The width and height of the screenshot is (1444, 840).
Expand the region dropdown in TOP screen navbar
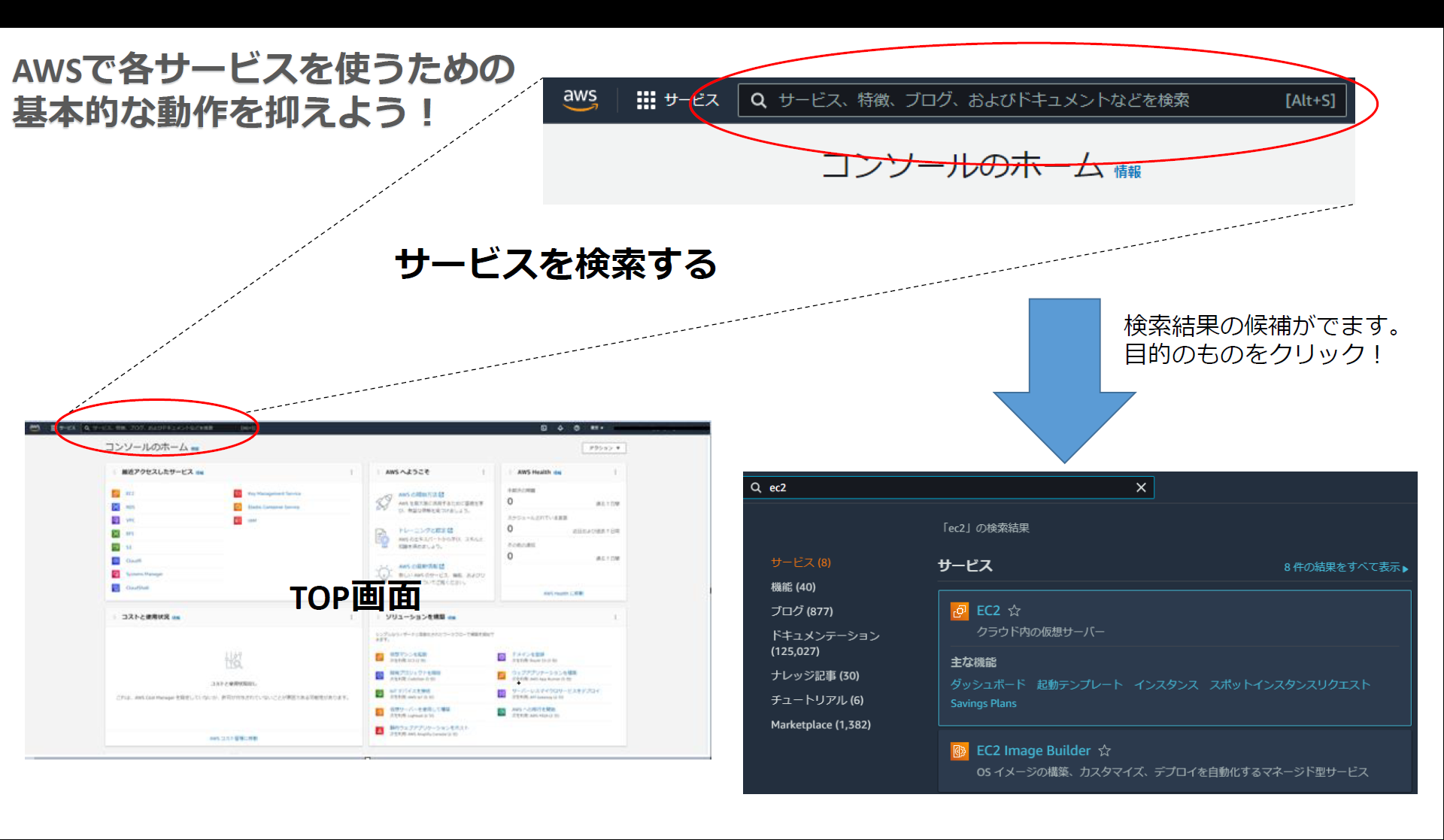[596, 428]
